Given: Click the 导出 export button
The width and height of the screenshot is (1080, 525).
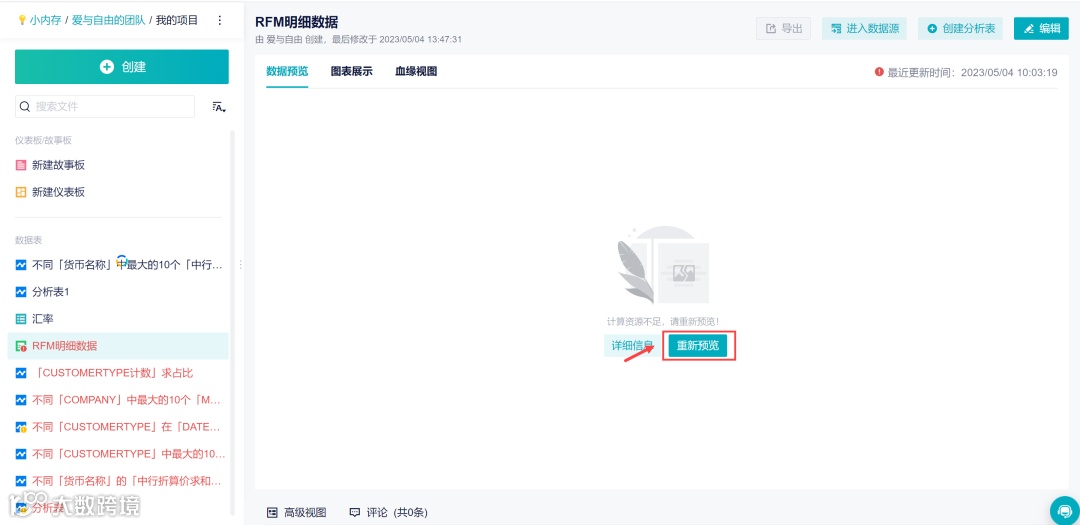Looking at the screenshot, I should 784,28.
